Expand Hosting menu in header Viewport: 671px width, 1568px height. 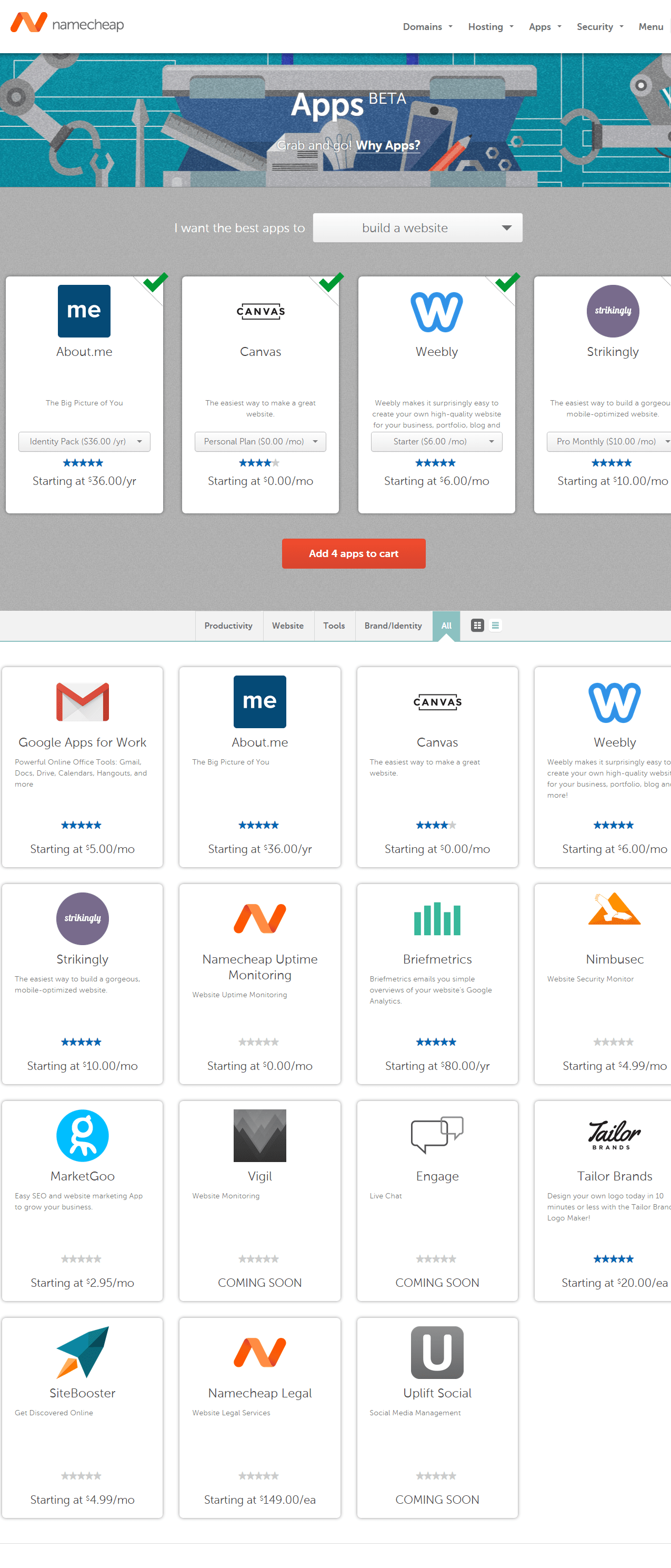[x=490, y=27]
